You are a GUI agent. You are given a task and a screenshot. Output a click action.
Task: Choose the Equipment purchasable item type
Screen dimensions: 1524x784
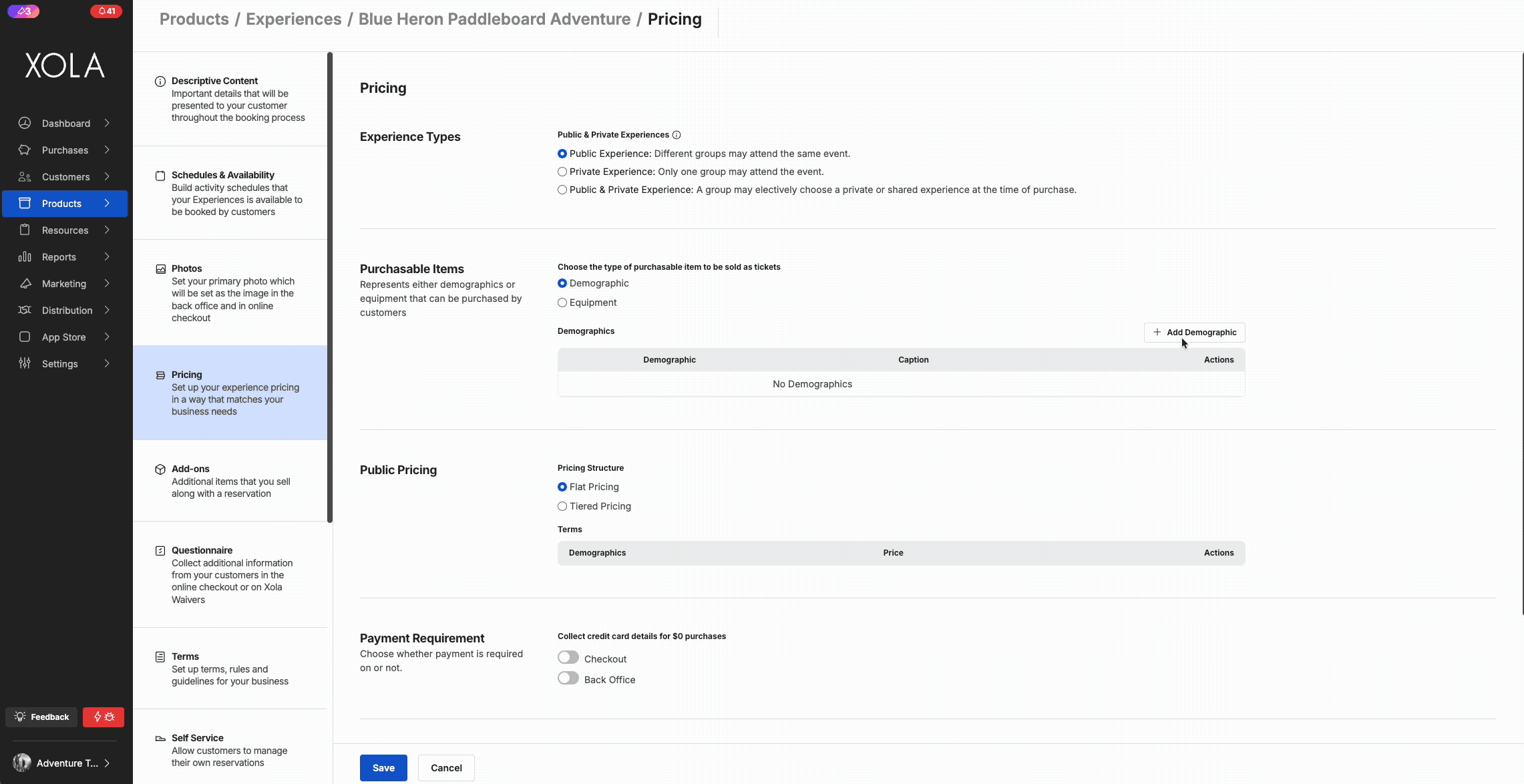[562, 303]
